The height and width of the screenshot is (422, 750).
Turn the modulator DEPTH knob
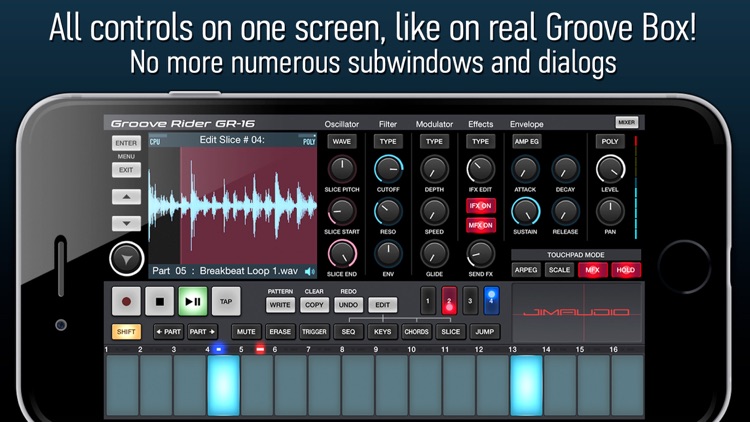pos(434,169)
